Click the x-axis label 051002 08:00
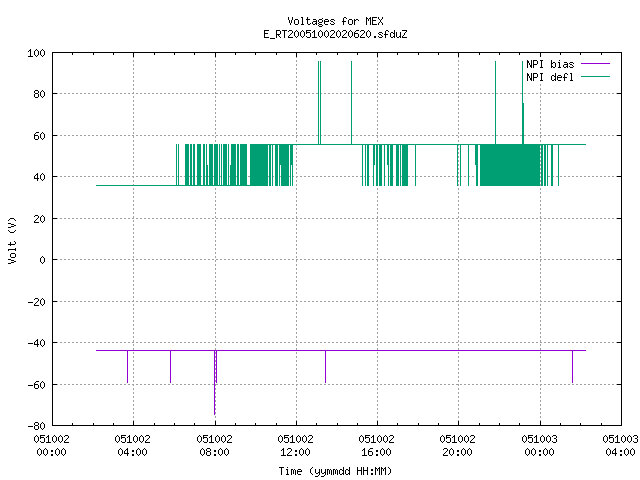The height and width of the screenshot is (480, 640). coord(214,445)
